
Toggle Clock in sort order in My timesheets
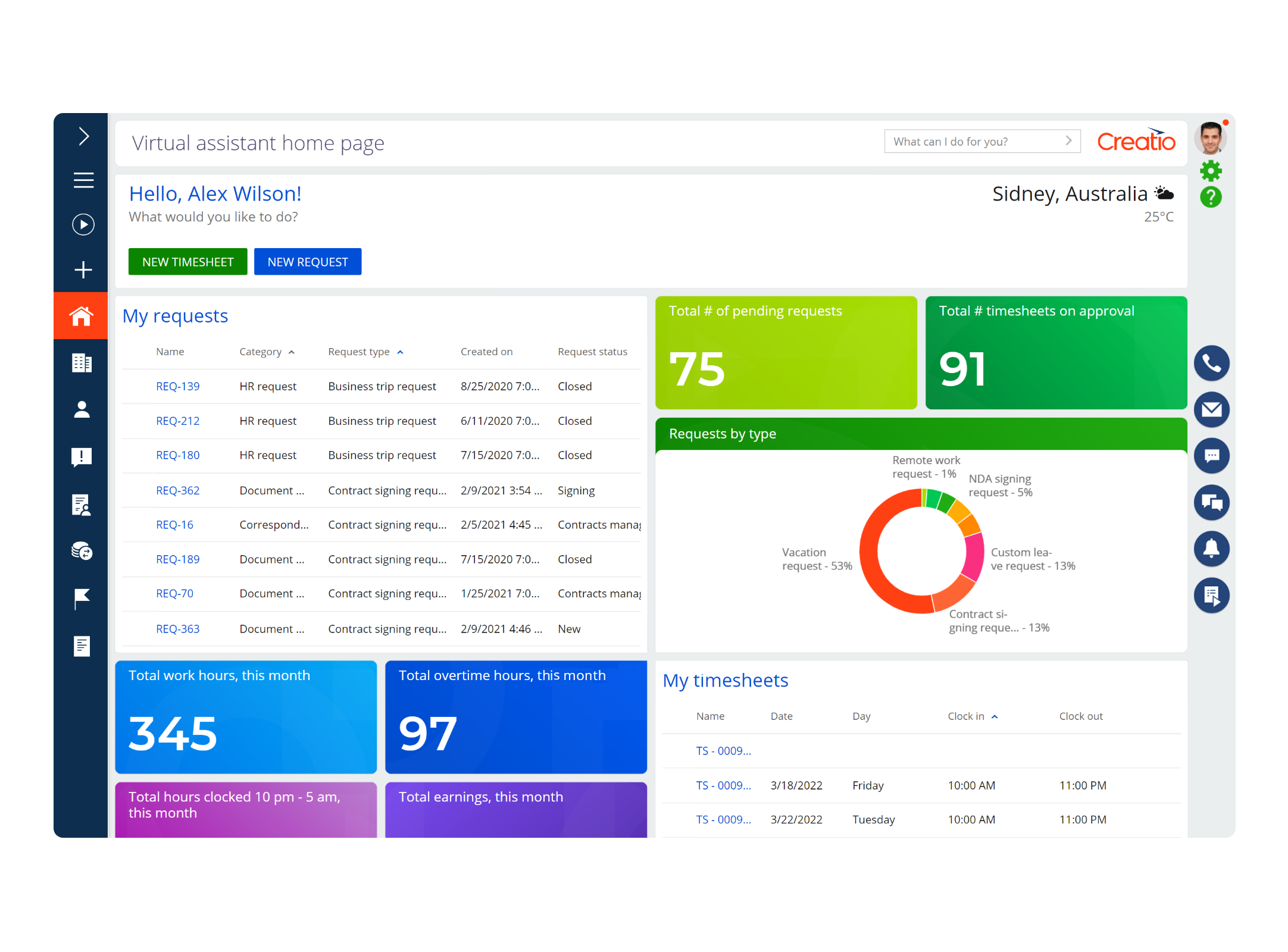point(995,716)
